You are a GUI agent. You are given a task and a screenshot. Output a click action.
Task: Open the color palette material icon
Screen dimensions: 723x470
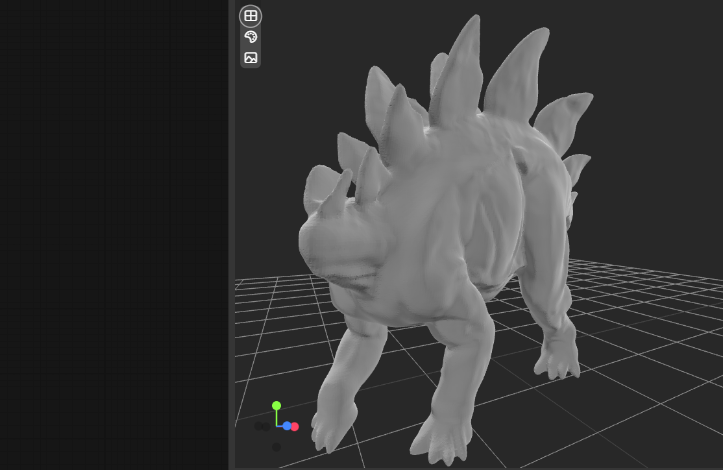[x=250, y=37]
